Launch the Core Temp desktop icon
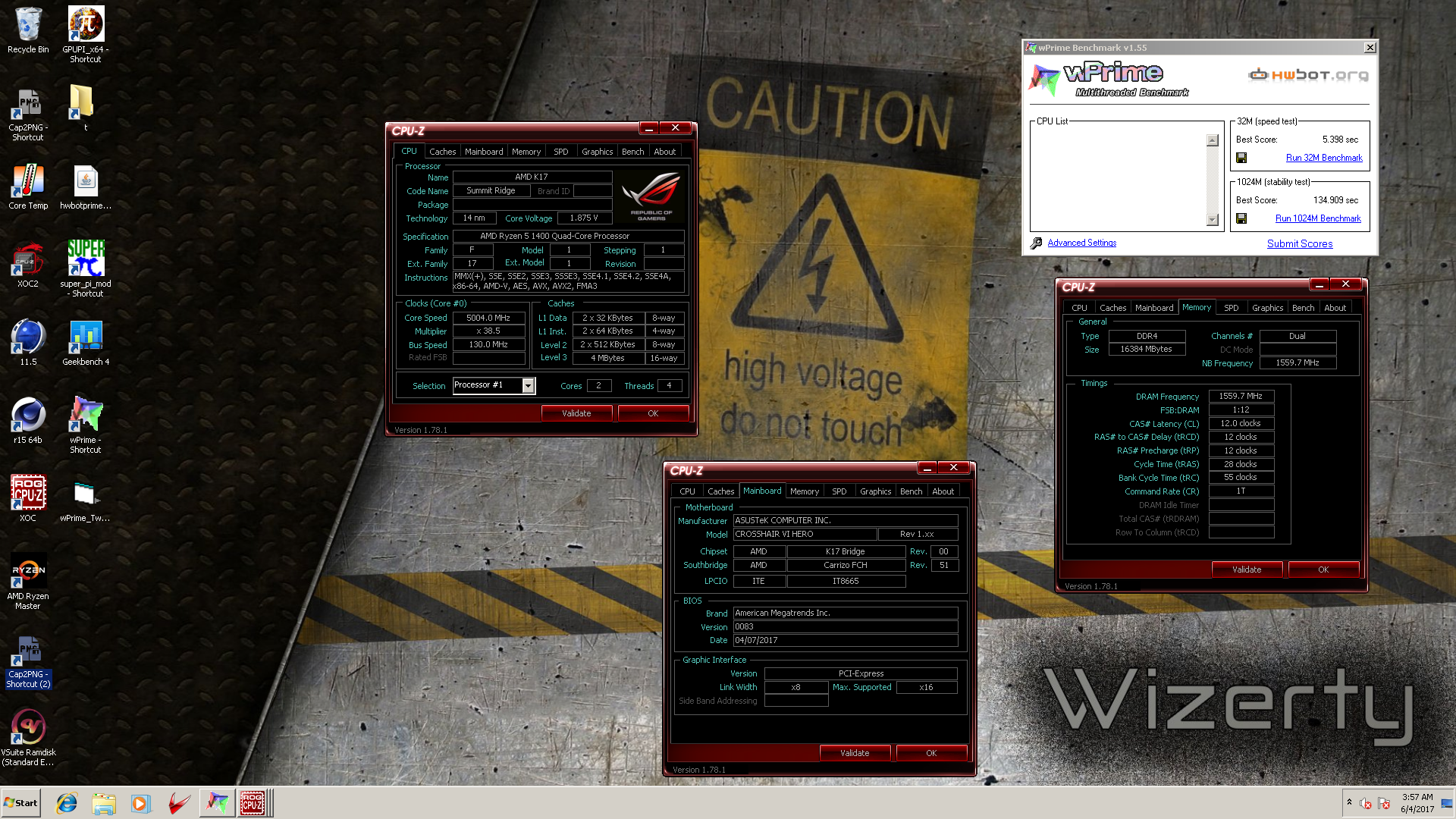1456x819 pixels. tap(28, 187)
